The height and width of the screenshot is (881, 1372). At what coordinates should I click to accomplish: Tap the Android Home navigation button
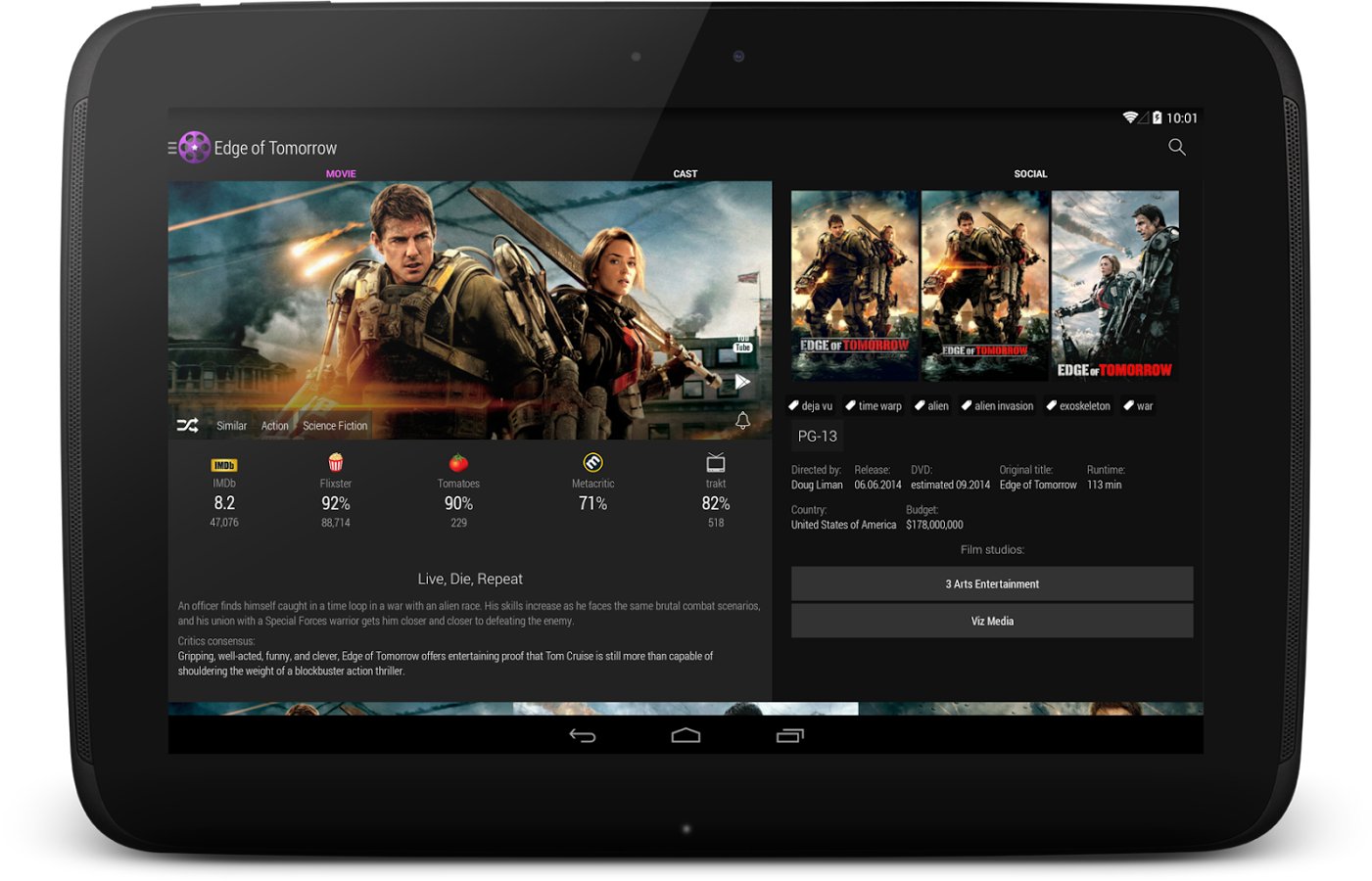(686, 735)
